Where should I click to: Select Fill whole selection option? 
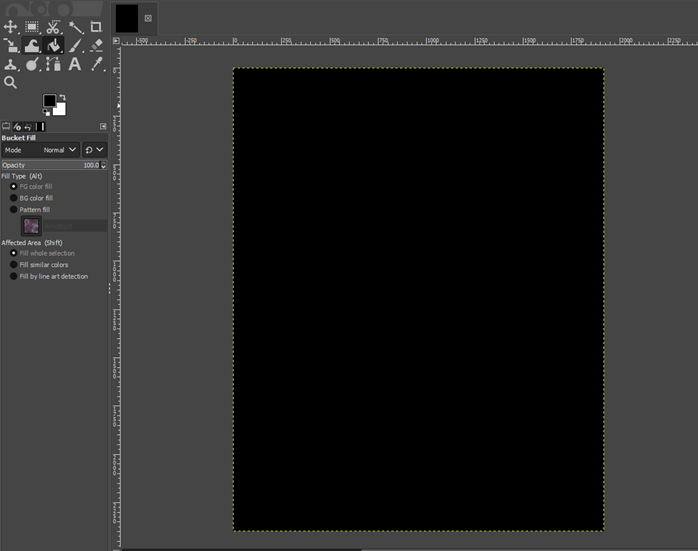[x=42, y=253]
